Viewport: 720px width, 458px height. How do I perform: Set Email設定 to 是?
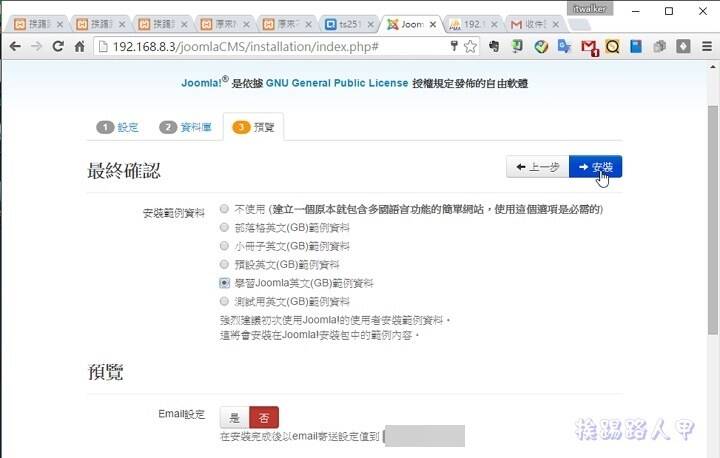point(235,418)
